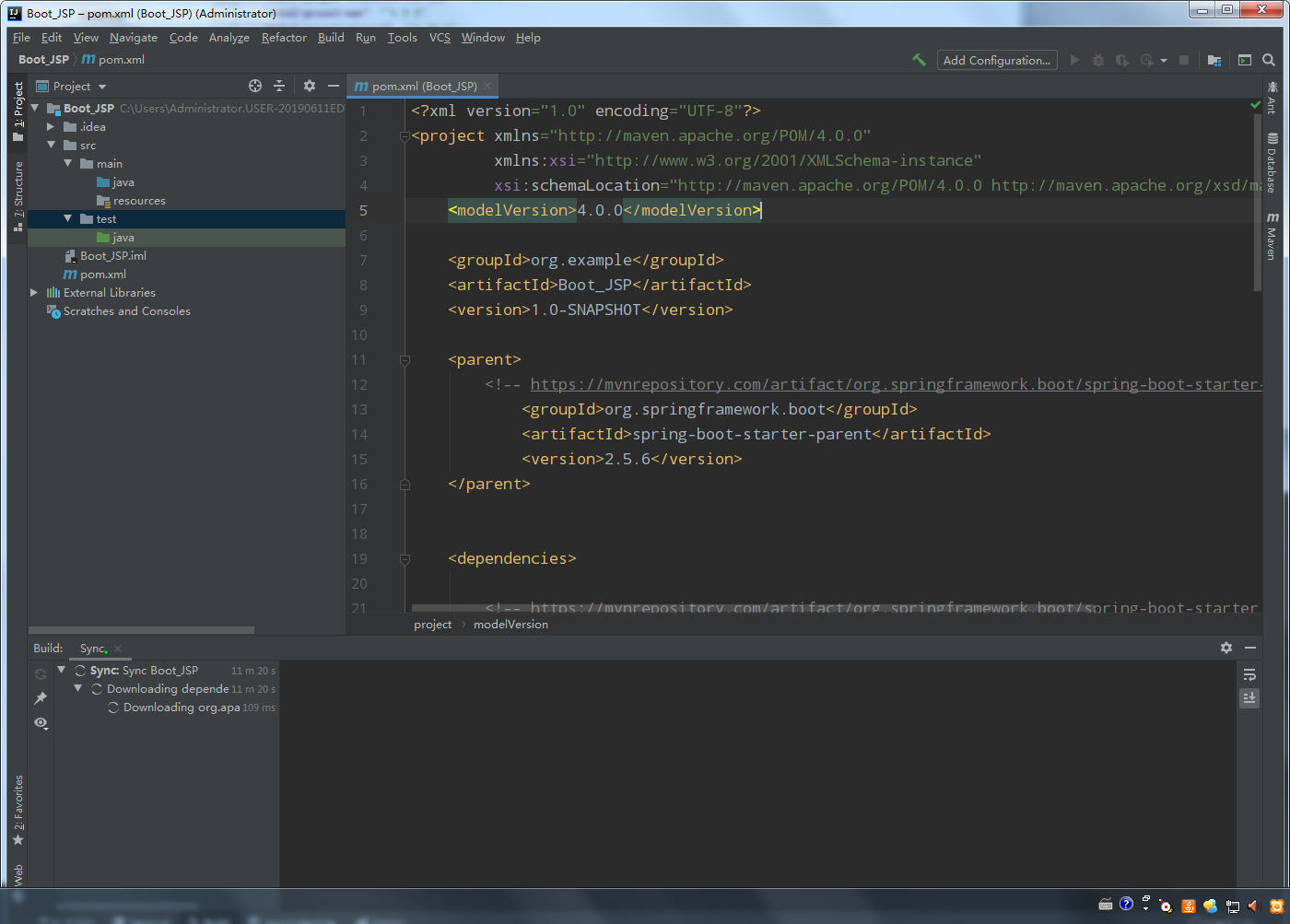Open the Maven tool window sidebar button
Image resolution: width=1290 pixels, height=924 pixels.
[x=1272, y=237]
